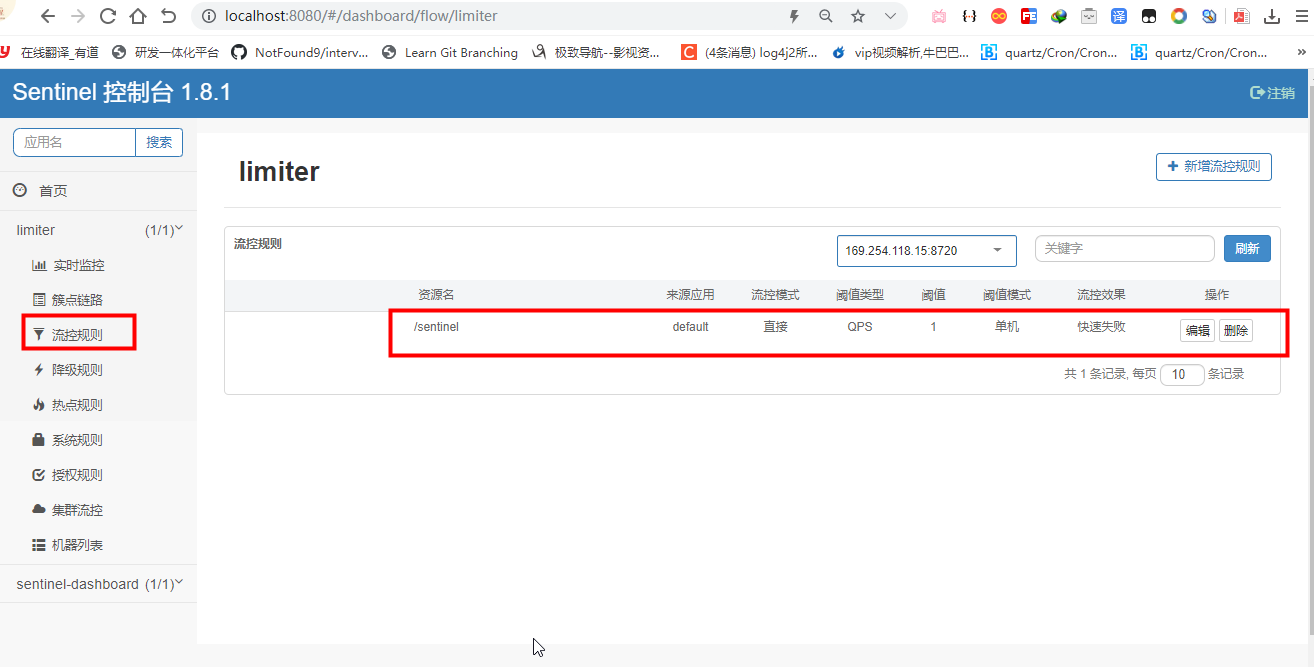Open the gray clipboard-face extension
Viewport: 1314px width, 667px height.
click(1088, 16)
